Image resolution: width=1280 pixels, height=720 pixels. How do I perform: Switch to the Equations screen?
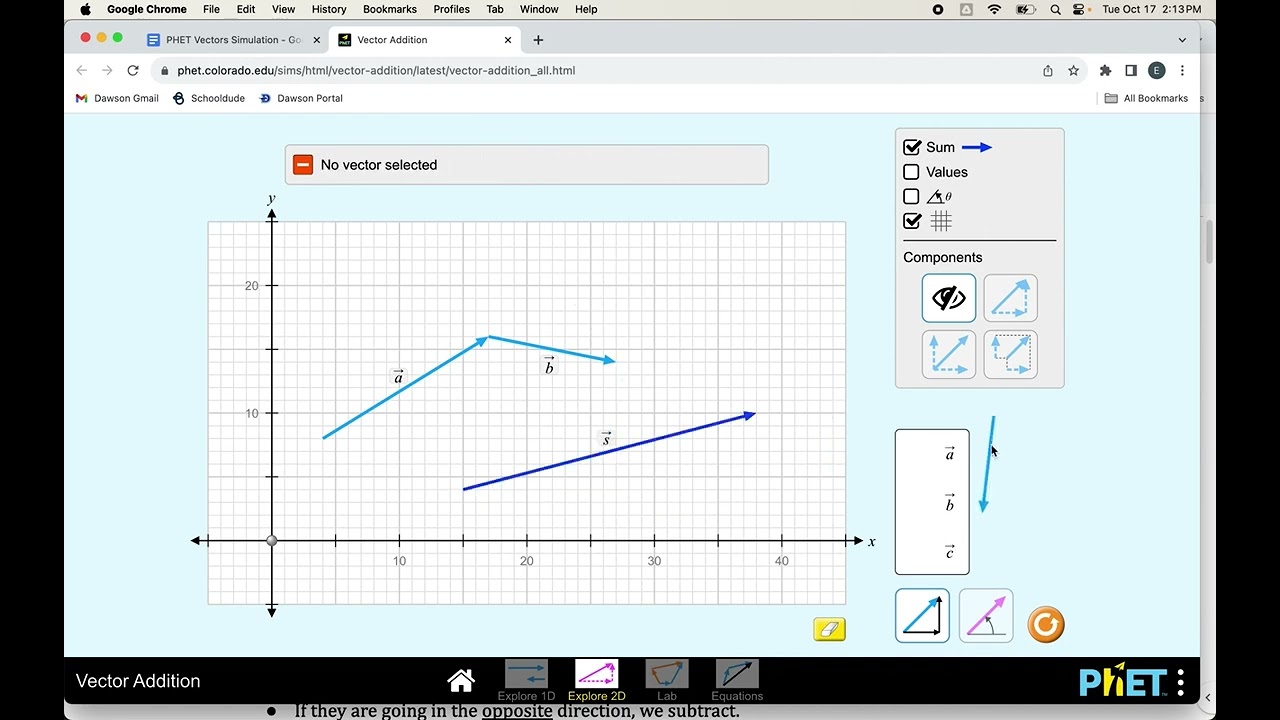(737, 681)
